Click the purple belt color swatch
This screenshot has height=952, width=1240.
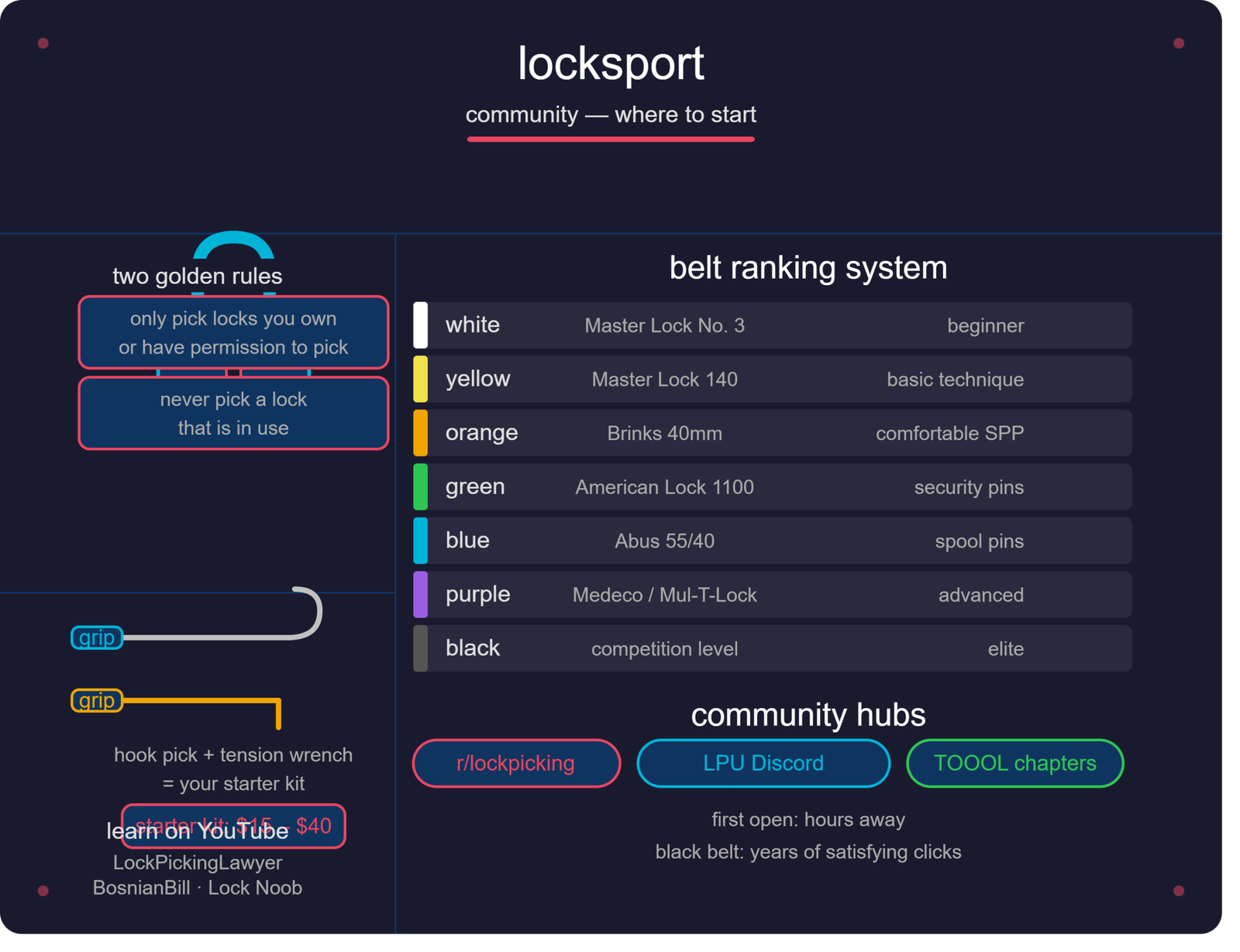tap(420, 594)
